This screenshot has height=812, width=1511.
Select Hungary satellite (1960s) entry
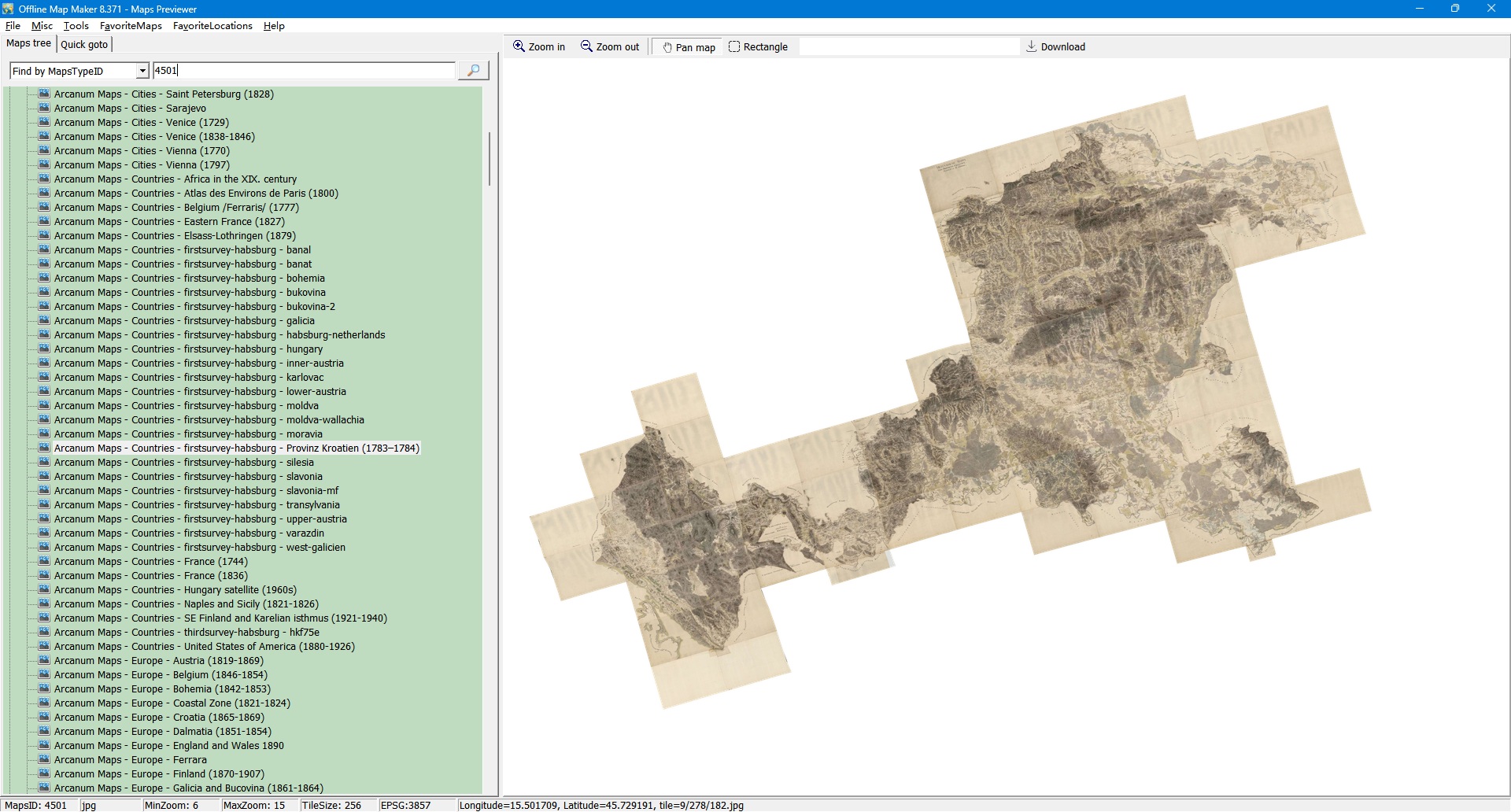coord(175,590)
